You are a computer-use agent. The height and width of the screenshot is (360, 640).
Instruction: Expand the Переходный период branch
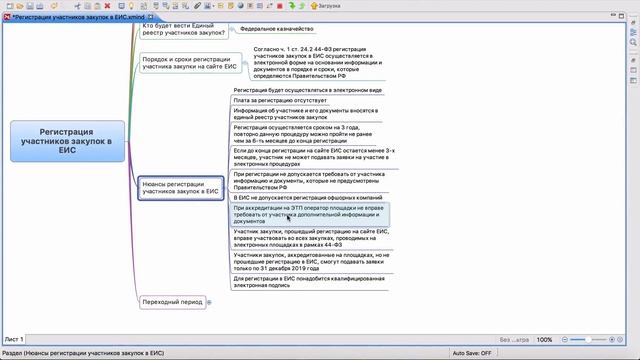click(209, 302)
